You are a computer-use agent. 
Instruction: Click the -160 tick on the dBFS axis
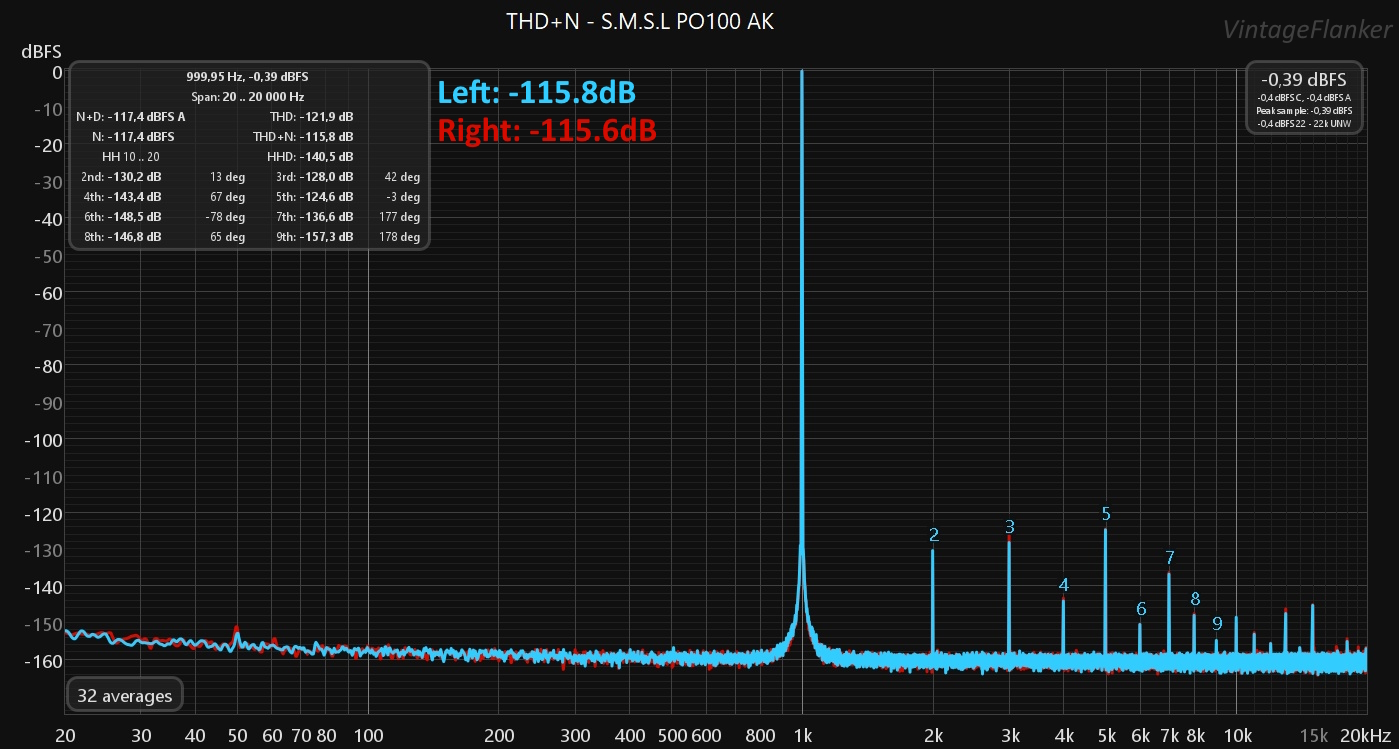point(42,661)
